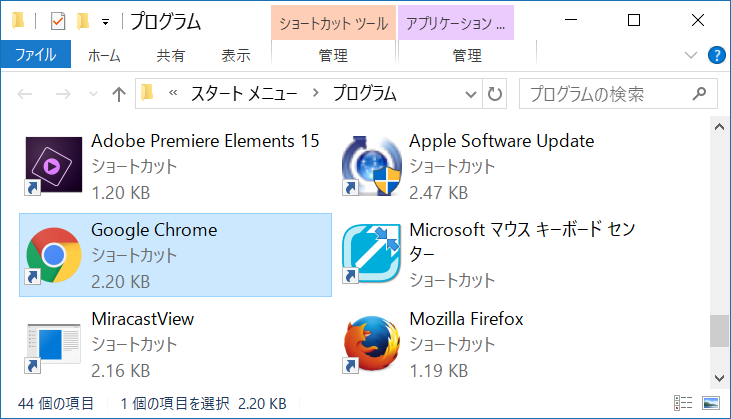
Task: Open the recent locations dropdown arrow
Action: point(93,94)
